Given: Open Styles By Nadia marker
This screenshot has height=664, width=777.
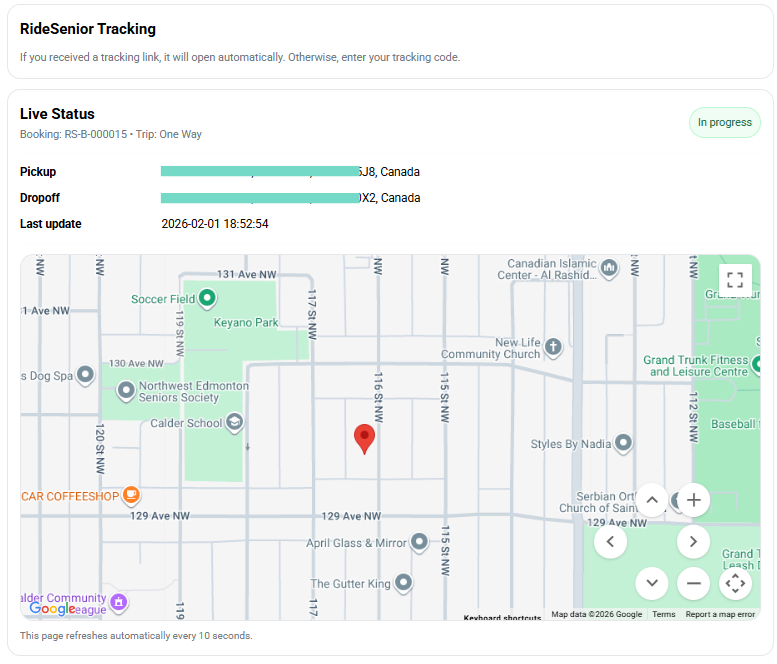Looking at the screenshot, I should (623, 442).
